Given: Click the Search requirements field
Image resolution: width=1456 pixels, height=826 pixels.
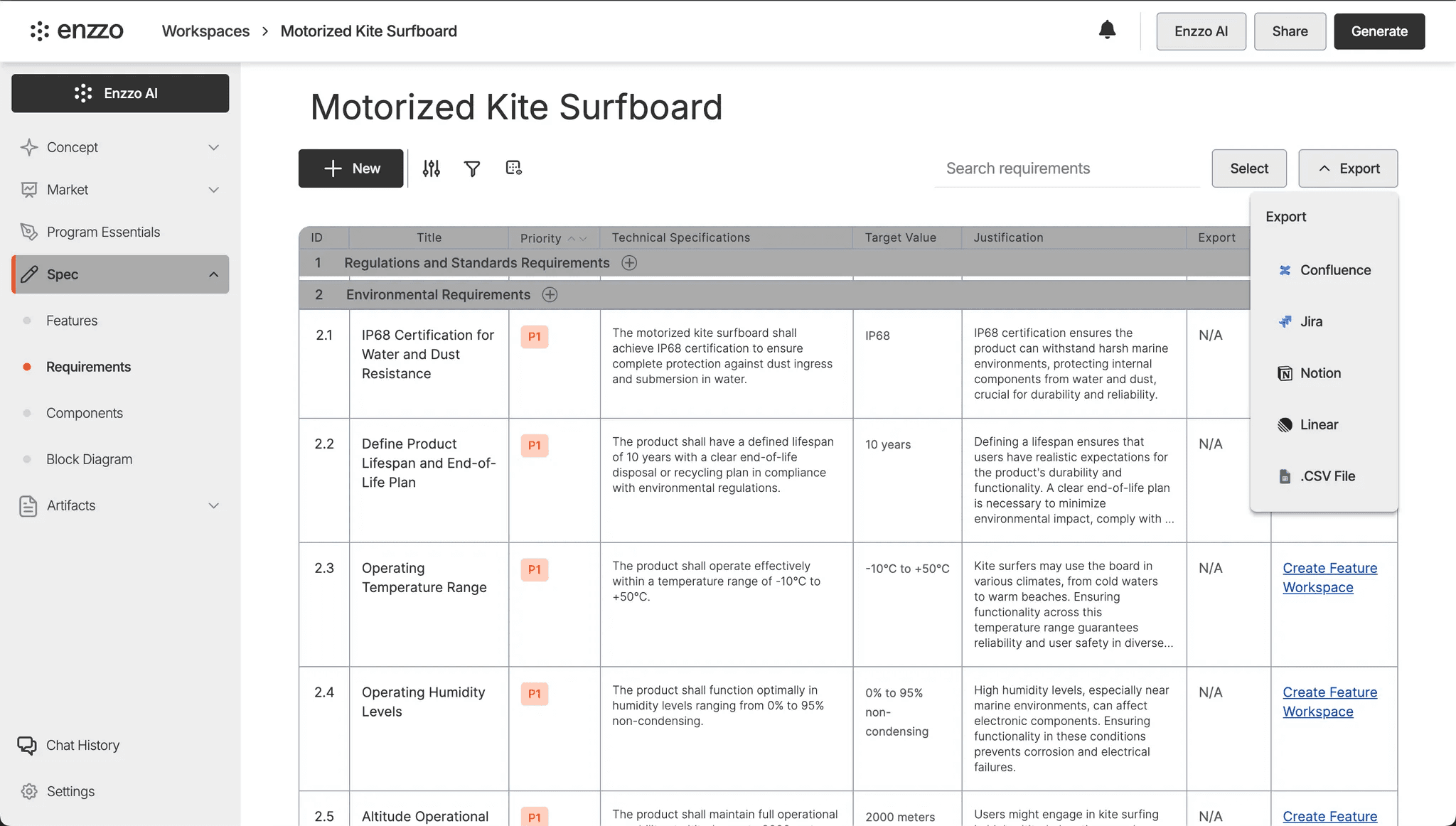Looking at the screenshot, I should pyautogui.click(x=1066, y=168).
